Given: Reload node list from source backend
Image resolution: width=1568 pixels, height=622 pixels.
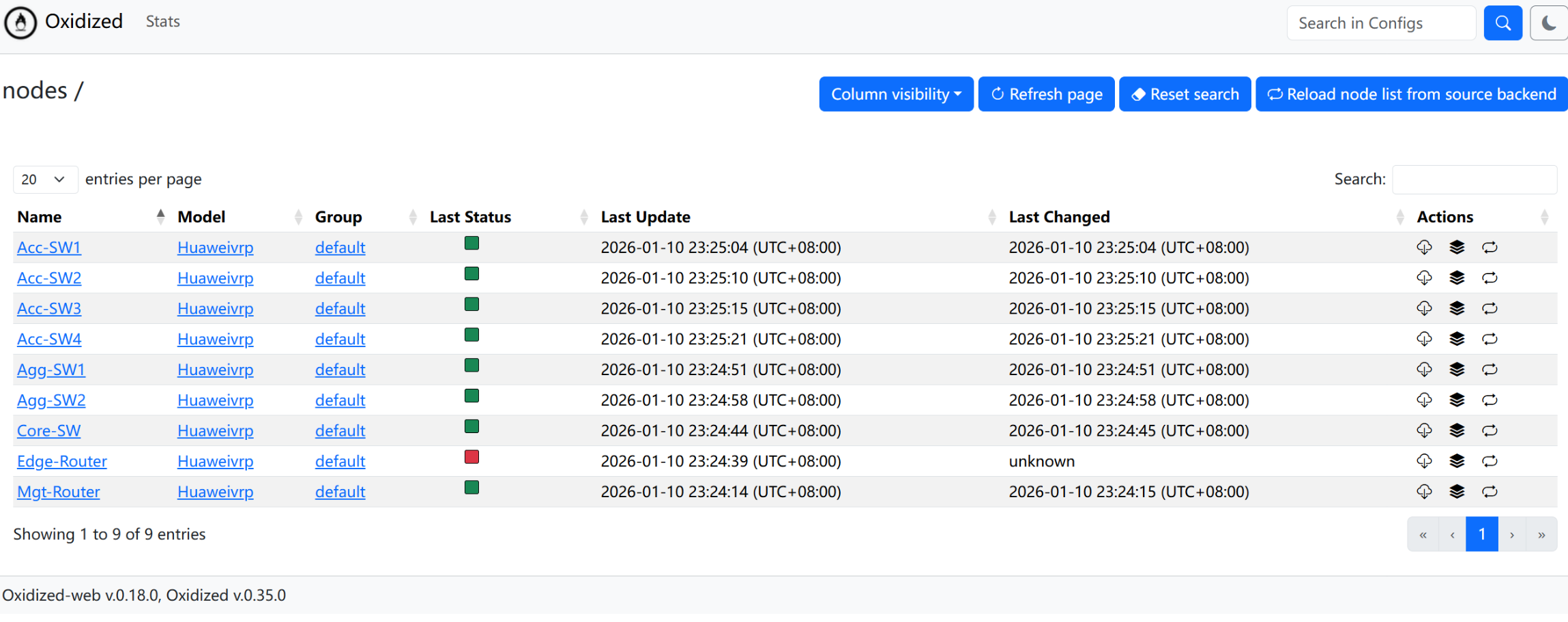Looking at the screenshot, I should click(x=1412, y=94).
